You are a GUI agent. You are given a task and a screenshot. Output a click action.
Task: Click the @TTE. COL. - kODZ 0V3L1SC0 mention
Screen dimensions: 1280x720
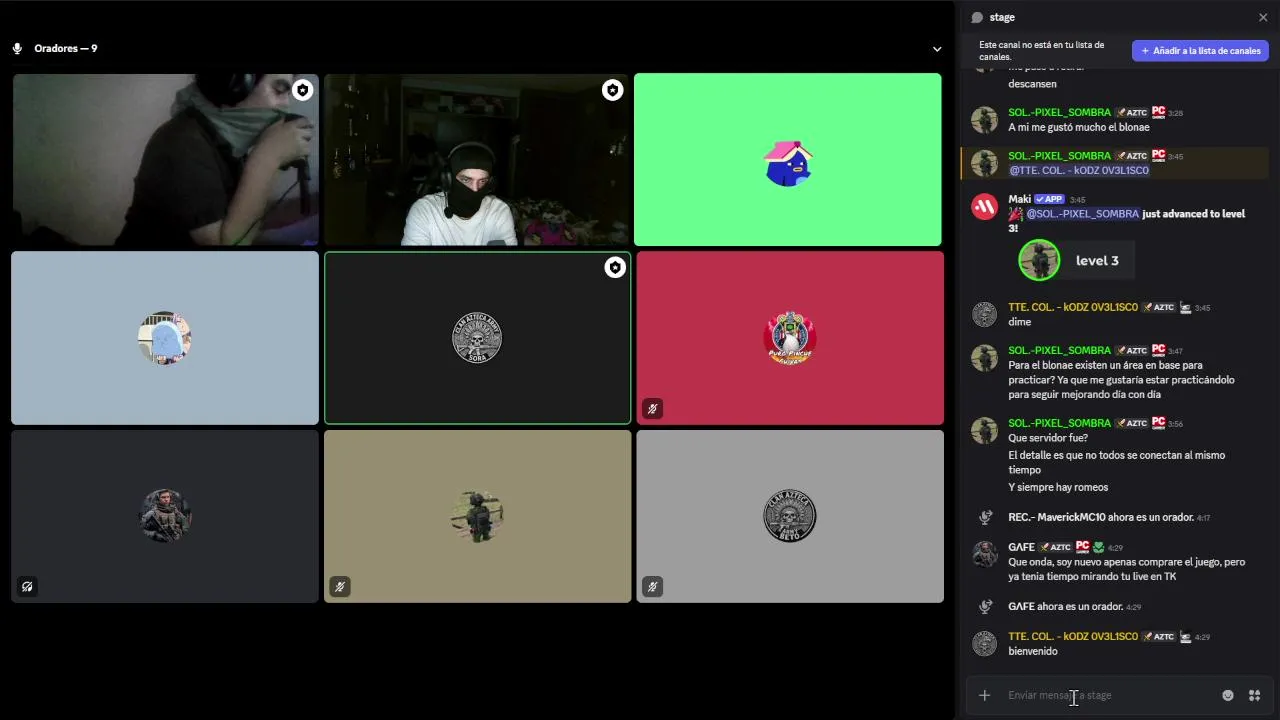point(1078,170)
